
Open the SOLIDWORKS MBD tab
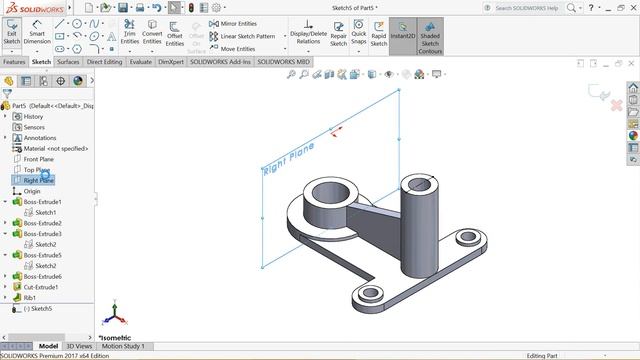tap(284, 62)
